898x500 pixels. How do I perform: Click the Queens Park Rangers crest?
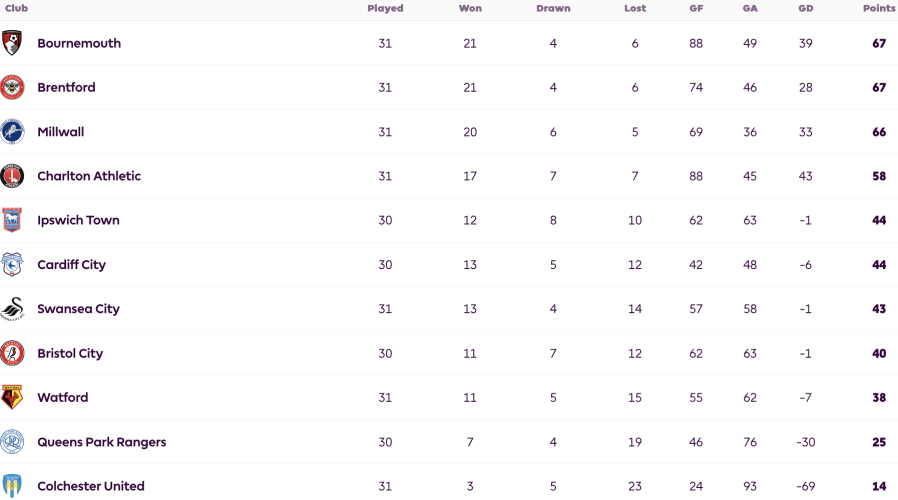click(12, 442)
